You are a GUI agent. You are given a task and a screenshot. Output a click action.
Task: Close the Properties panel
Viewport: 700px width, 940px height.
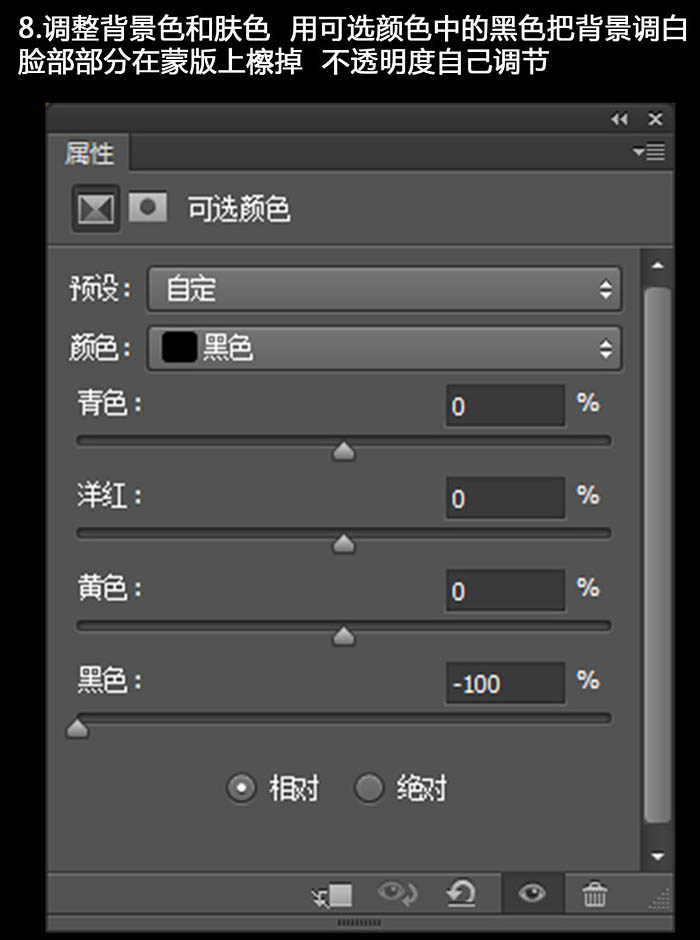(655, 119)
